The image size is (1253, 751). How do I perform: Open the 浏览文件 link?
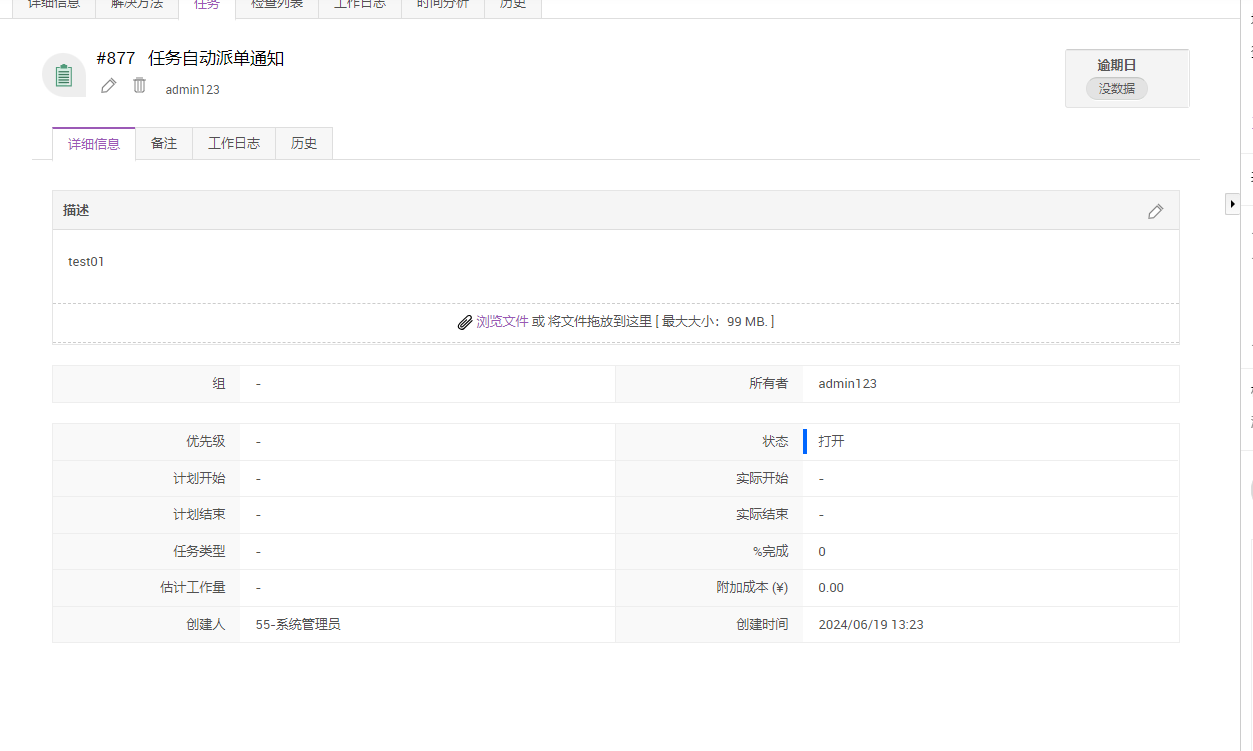pyautogui.click(x=502, y=322)
